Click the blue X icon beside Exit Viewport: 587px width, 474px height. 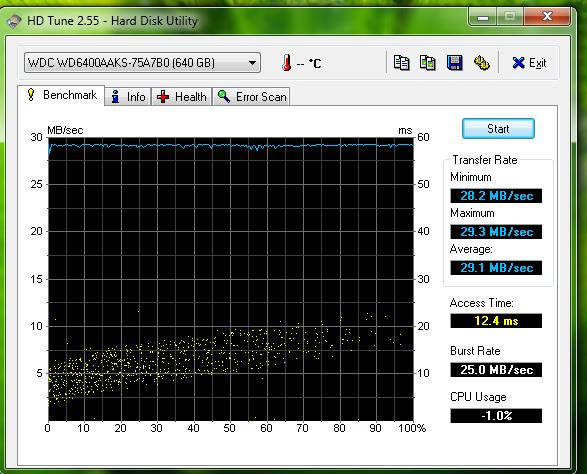pyautogui.click(x=518, y=63)
